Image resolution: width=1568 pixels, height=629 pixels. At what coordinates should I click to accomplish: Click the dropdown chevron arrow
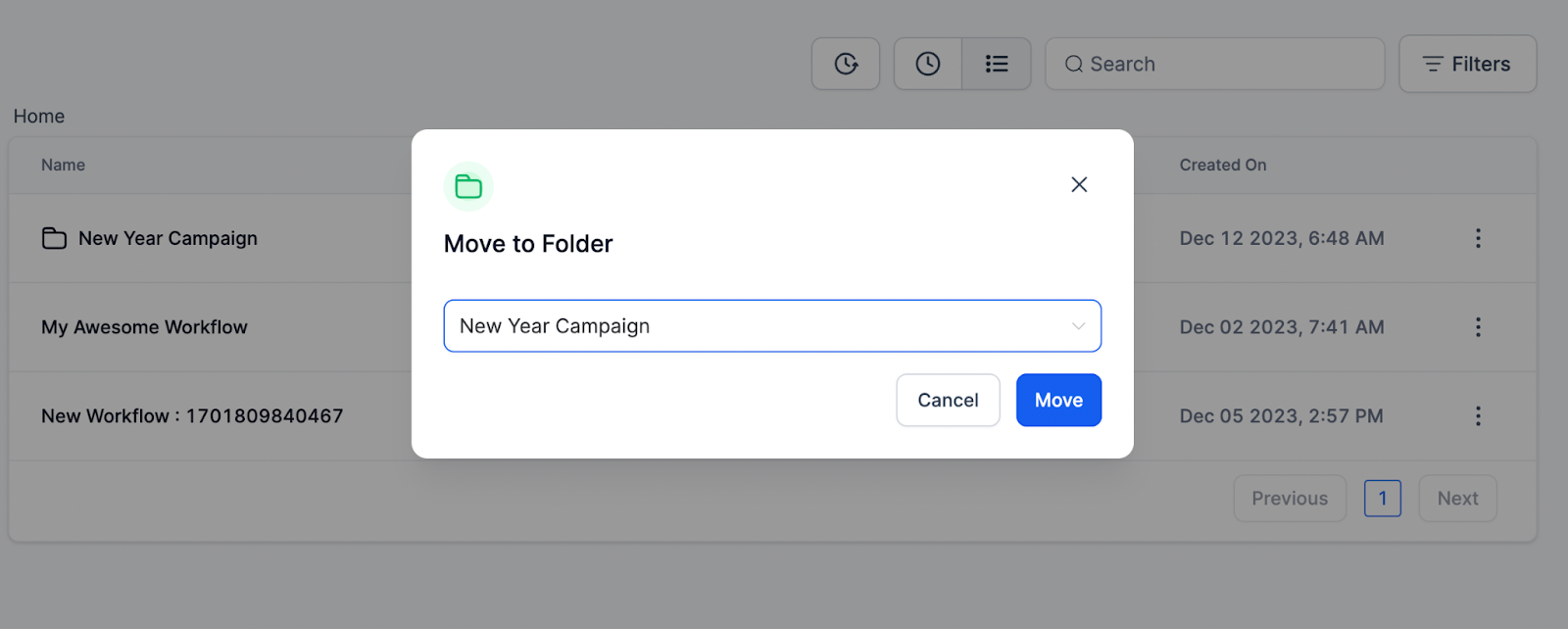tap(1078, 326)
